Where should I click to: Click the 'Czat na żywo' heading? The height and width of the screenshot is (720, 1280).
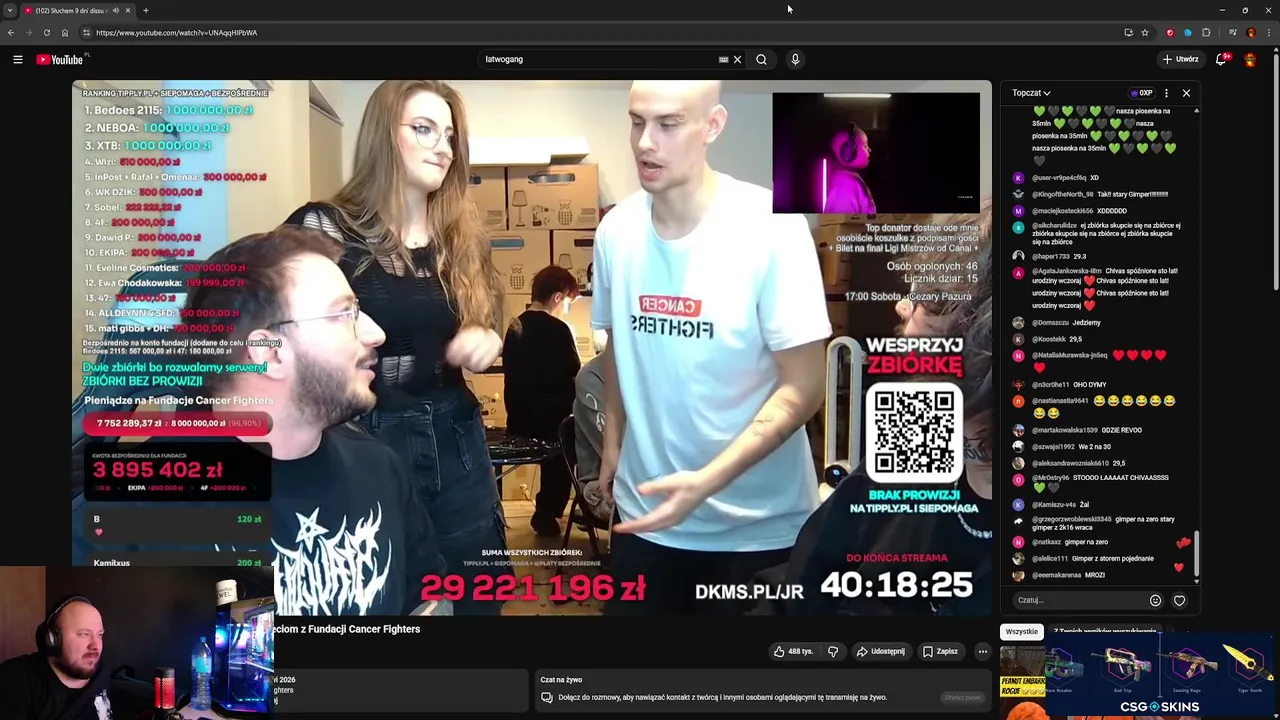[561, 680]
